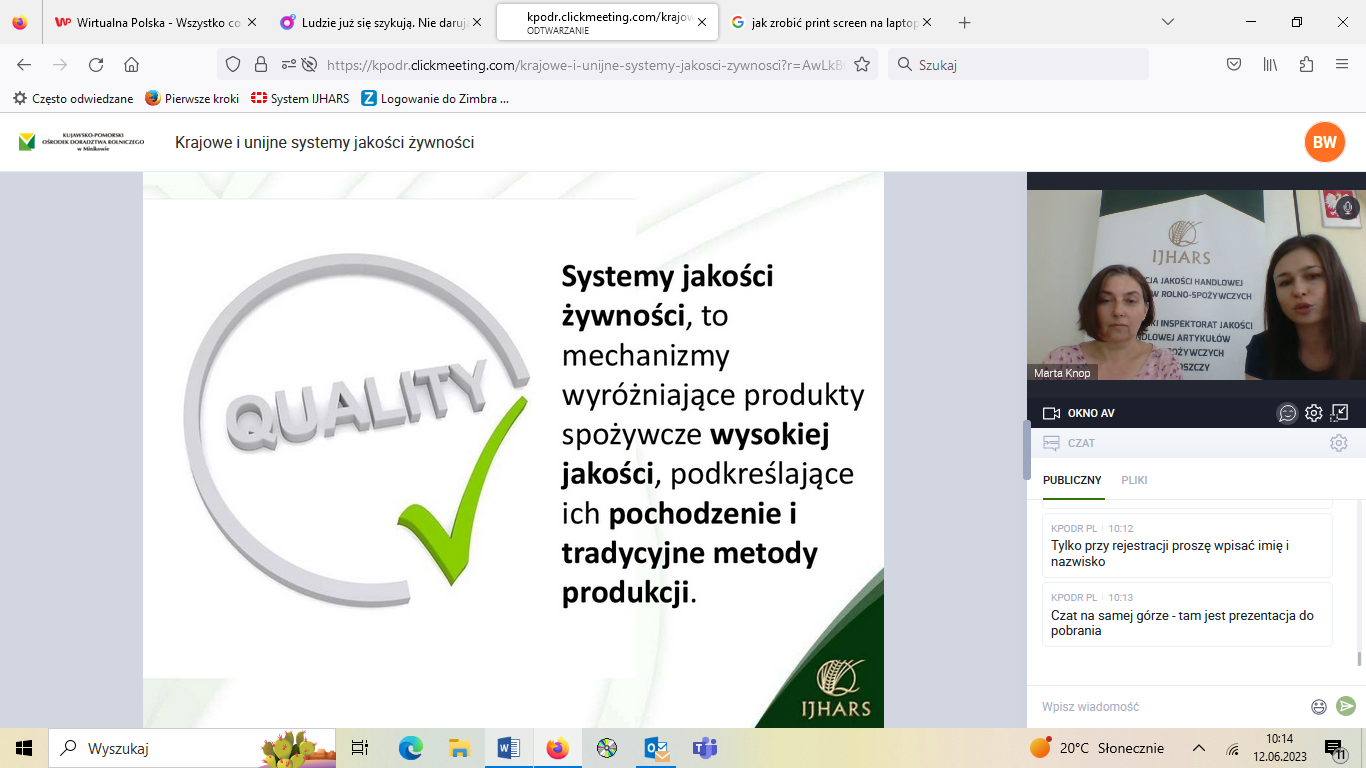Click the emoji reactions icon in AV bar
Image resolution: width=1366 pixels, height=768 pixels.
(x=1287, y=413)
